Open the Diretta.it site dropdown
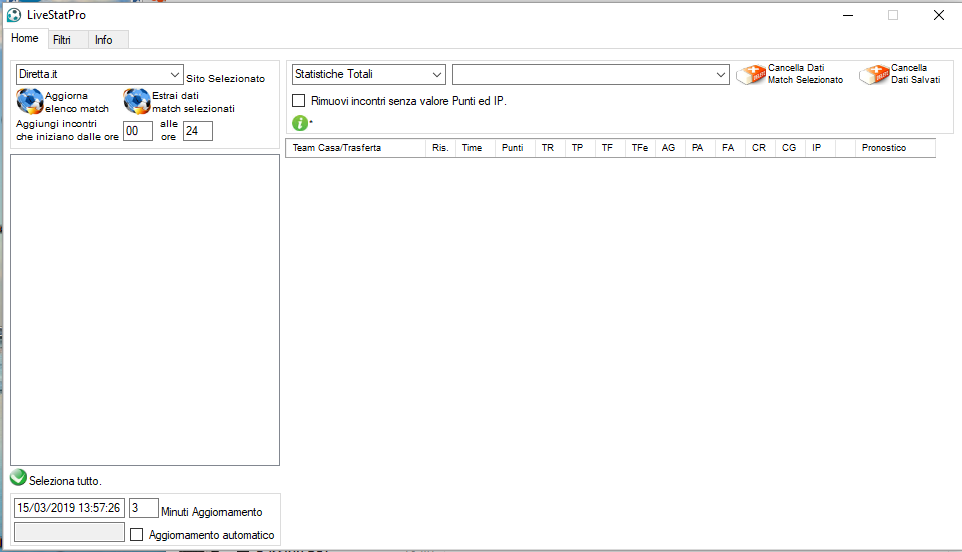This screenshot has height=552, width=962. pyautogui.click(x=99, y=74)
